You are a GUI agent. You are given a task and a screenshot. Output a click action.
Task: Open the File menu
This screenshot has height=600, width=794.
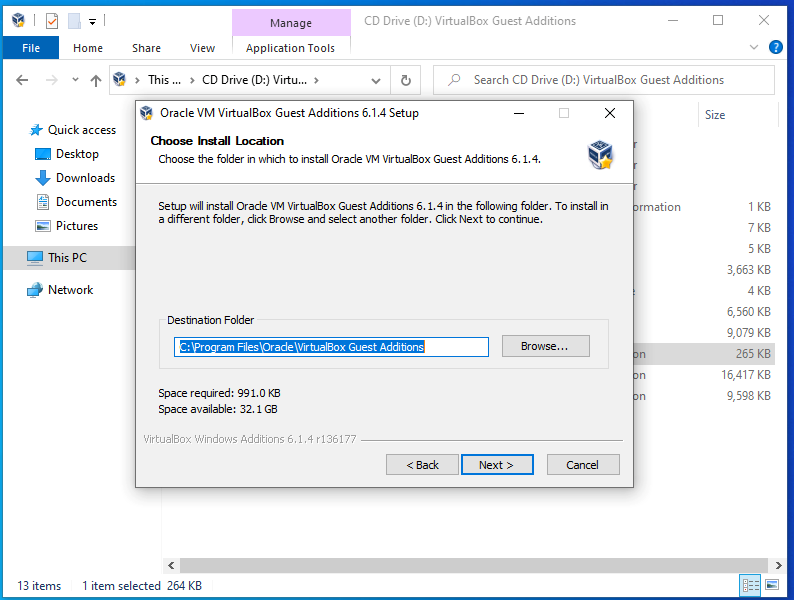pos(31,48)
